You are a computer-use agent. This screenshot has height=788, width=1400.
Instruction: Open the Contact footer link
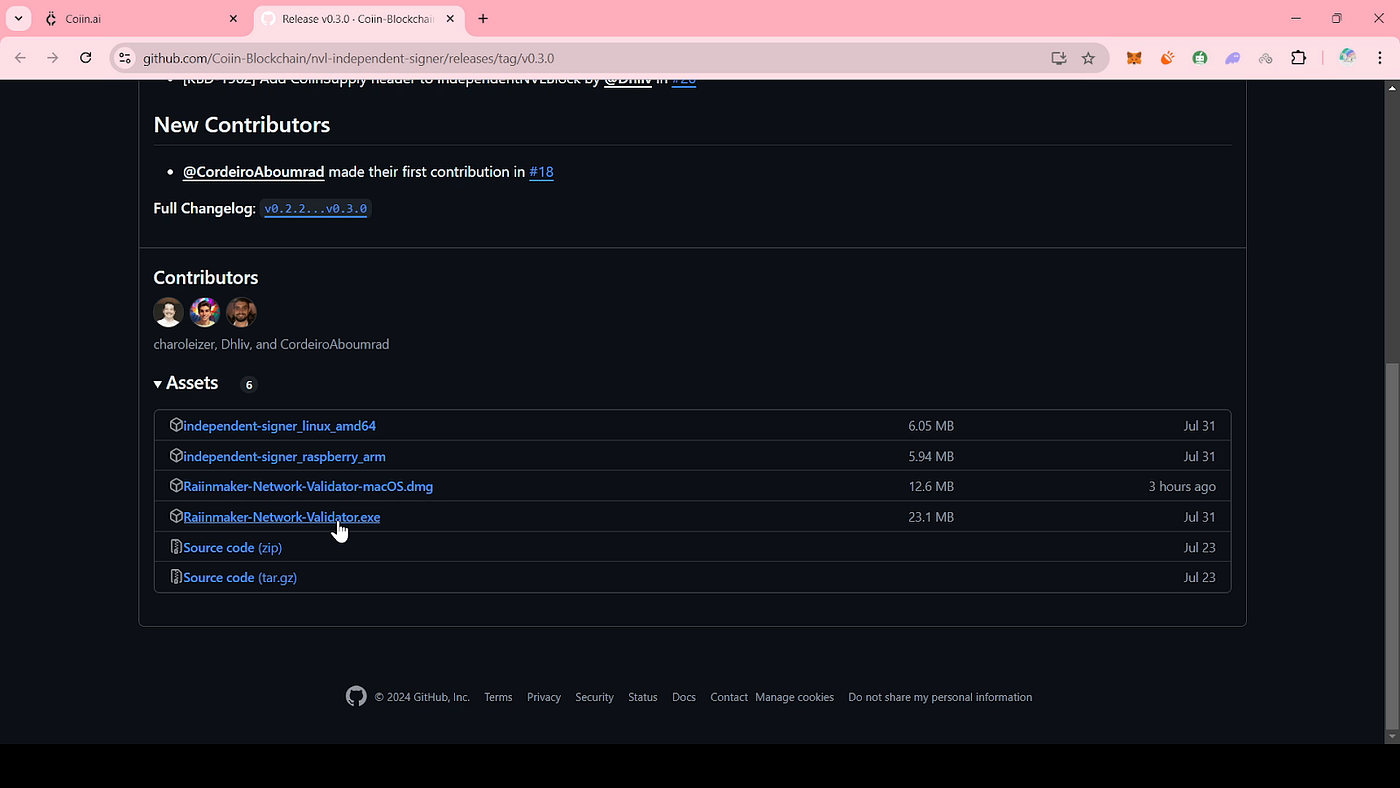click(x=729, y=697)
